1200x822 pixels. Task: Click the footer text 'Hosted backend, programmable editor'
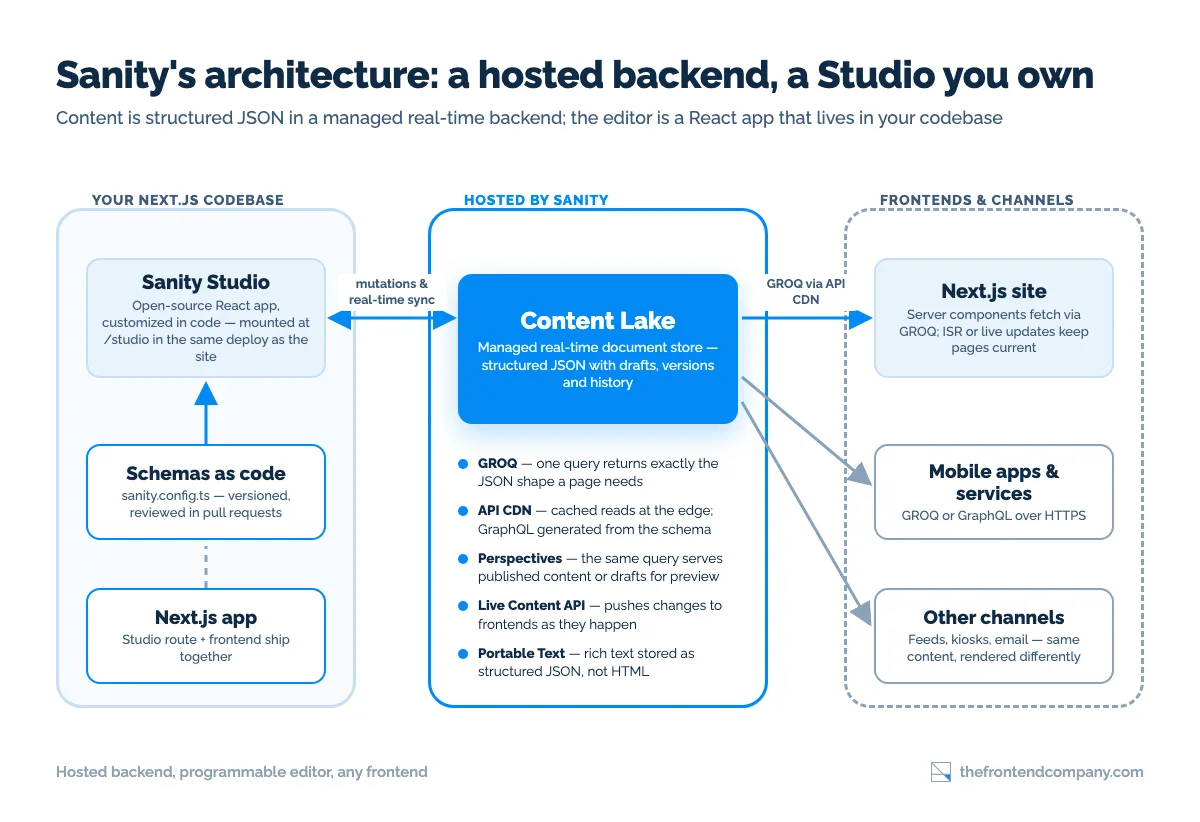[242, 772]
